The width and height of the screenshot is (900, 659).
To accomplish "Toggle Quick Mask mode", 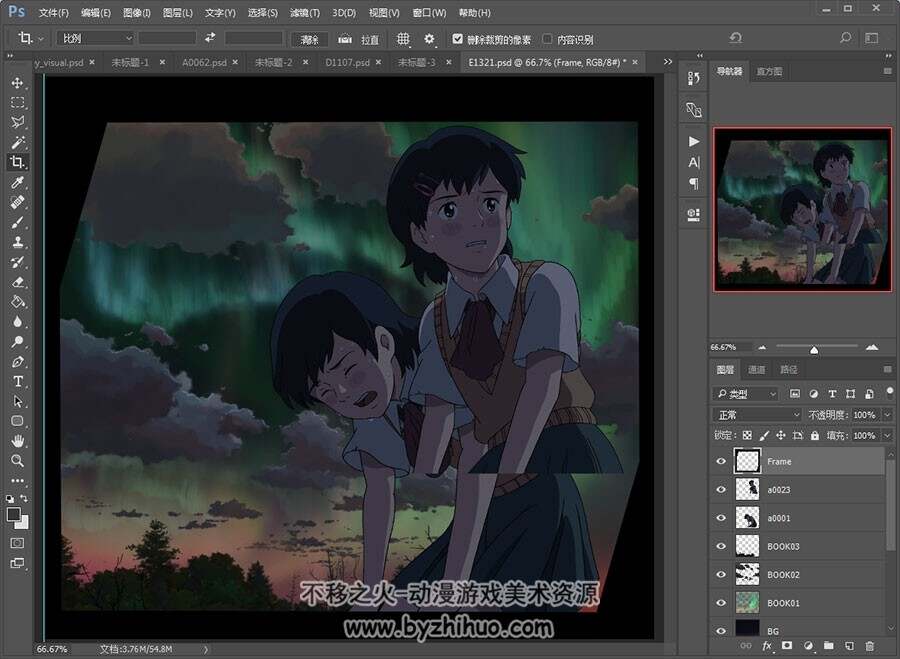I will [17, 542].
